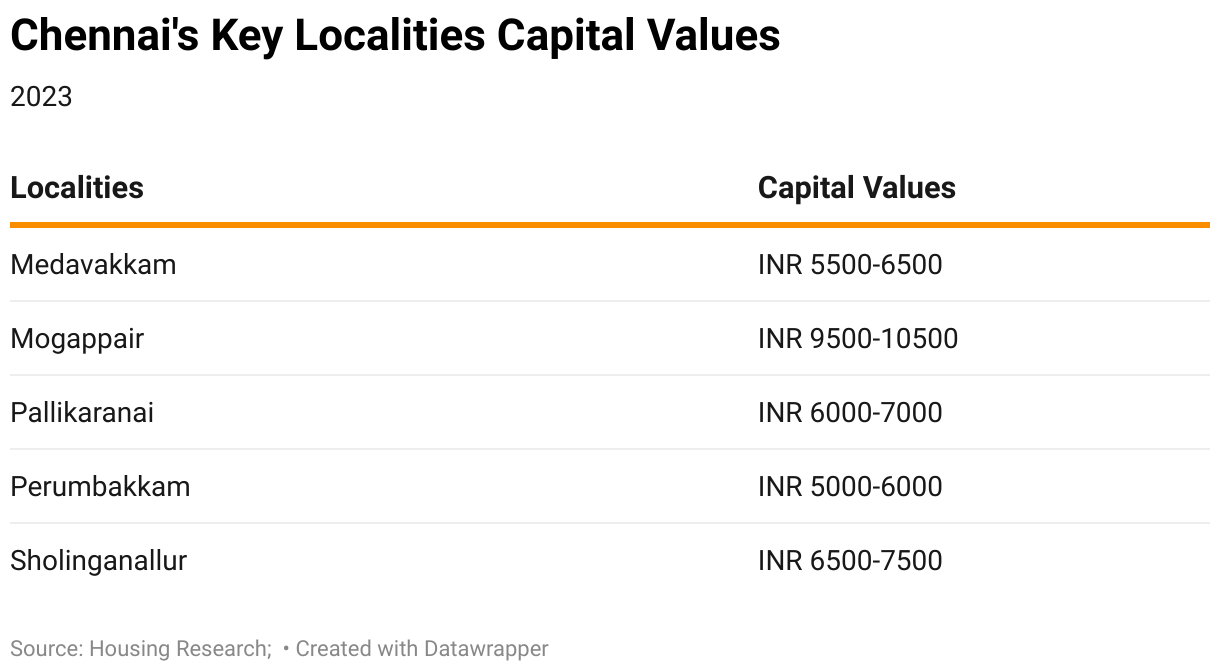Select the Pallikaranai locality cell
Image resolution: width=1220 pixels, height=672 pixels.
(x=82, y=413)
